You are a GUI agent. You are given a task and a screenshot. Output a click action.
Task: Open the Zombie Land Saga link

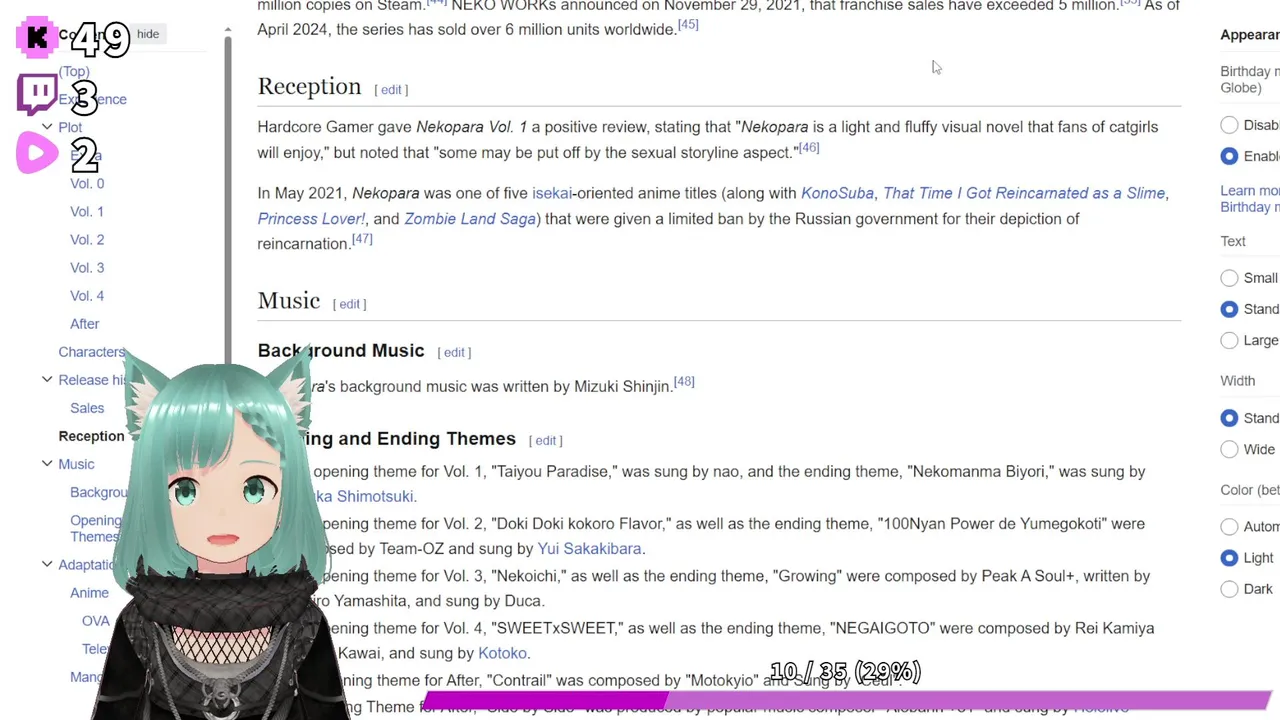point(470,219)
